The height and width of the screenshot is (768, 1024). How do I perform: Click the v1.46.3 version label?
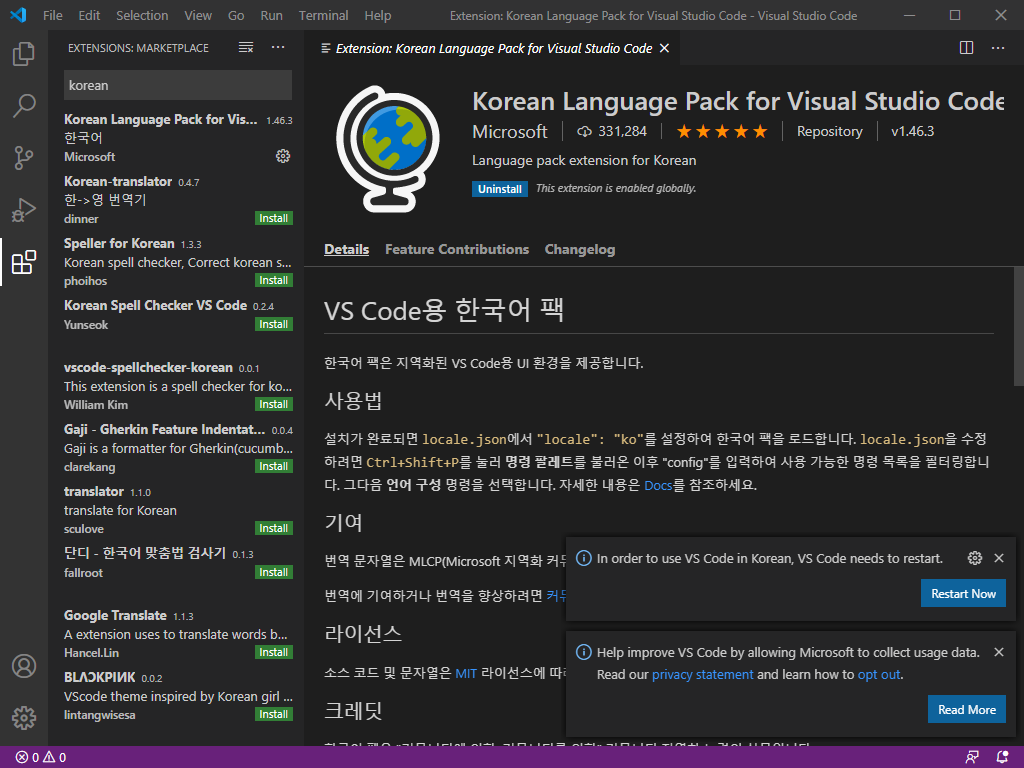(x=912, y=131)
